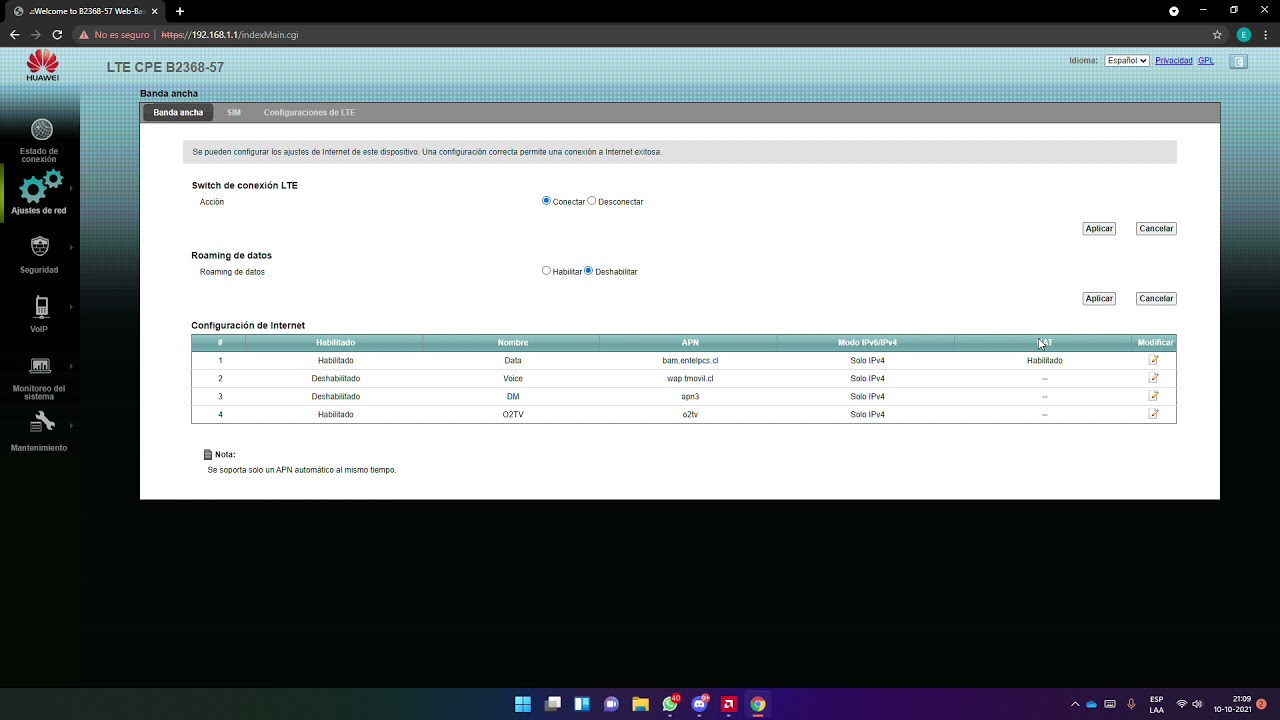Switch to Banda ancha tab
The height and width of the screenshot is (720, 1280).
pyautogui.click(x=178, y=113)
